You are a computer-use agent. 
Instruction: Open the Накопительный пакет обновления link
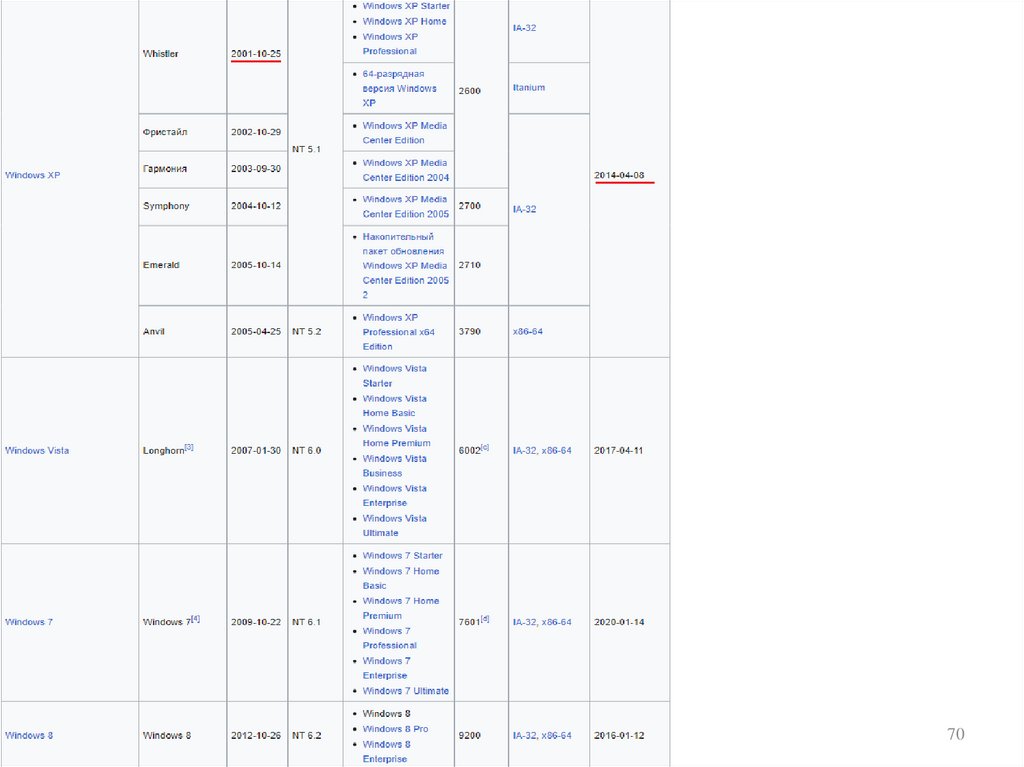tap(406, 265)
